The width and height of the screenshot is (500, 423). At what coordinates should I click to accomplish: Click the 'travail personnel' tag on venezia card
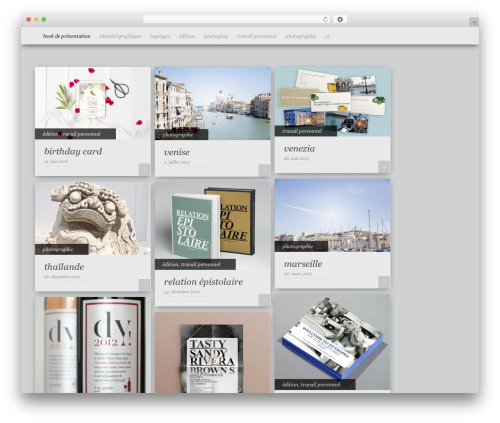point(306,131)
